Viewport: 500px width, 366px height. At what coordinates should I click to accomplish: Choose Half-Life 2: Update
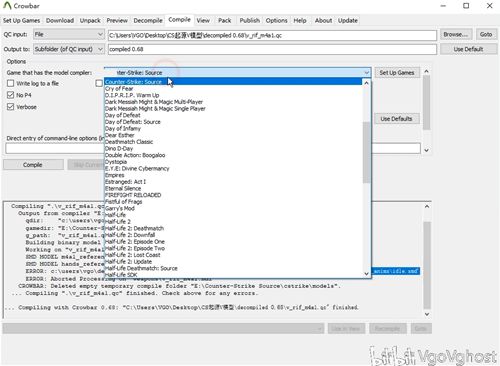tap(233, 262)
